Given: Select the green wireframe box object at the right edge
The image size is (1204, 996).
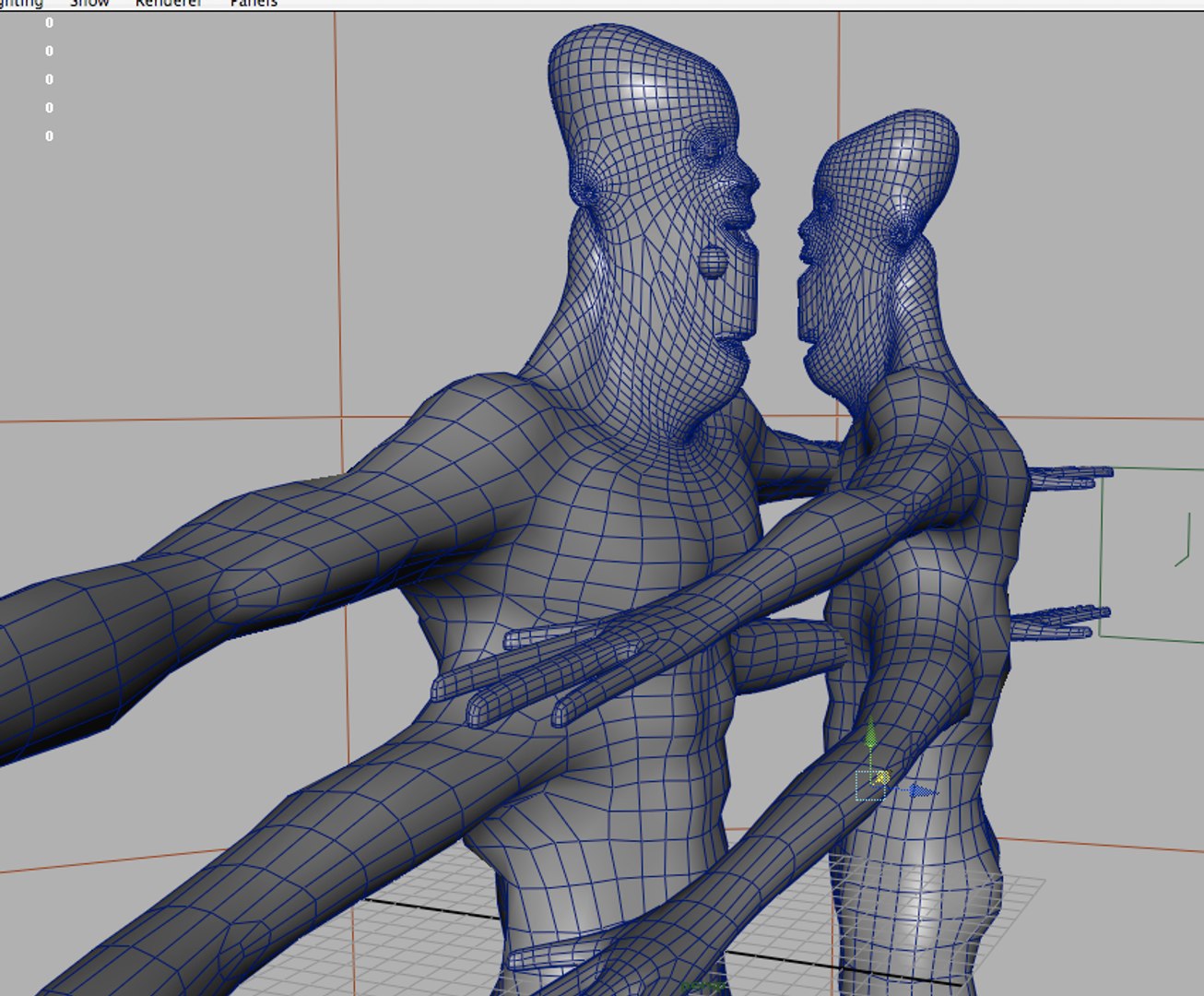Looking at the screenshot, I should [1151, 553].
